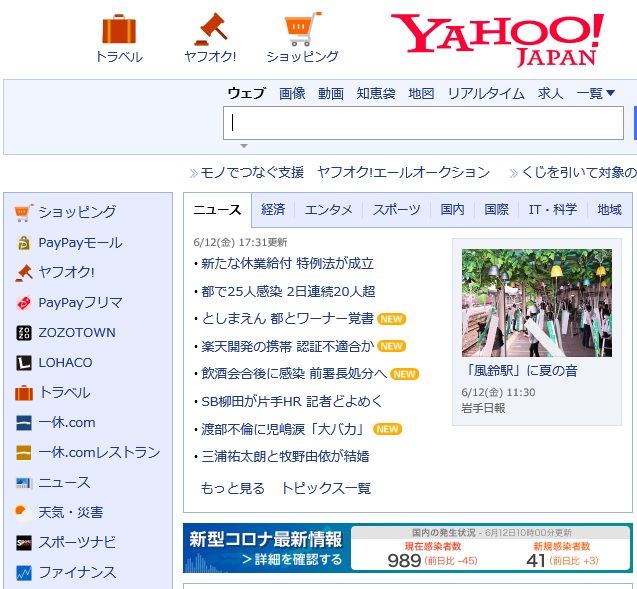Select the 求人 search tab
Image resolution: width=637 pixels, height=589 pixels.
coord(550,93)
